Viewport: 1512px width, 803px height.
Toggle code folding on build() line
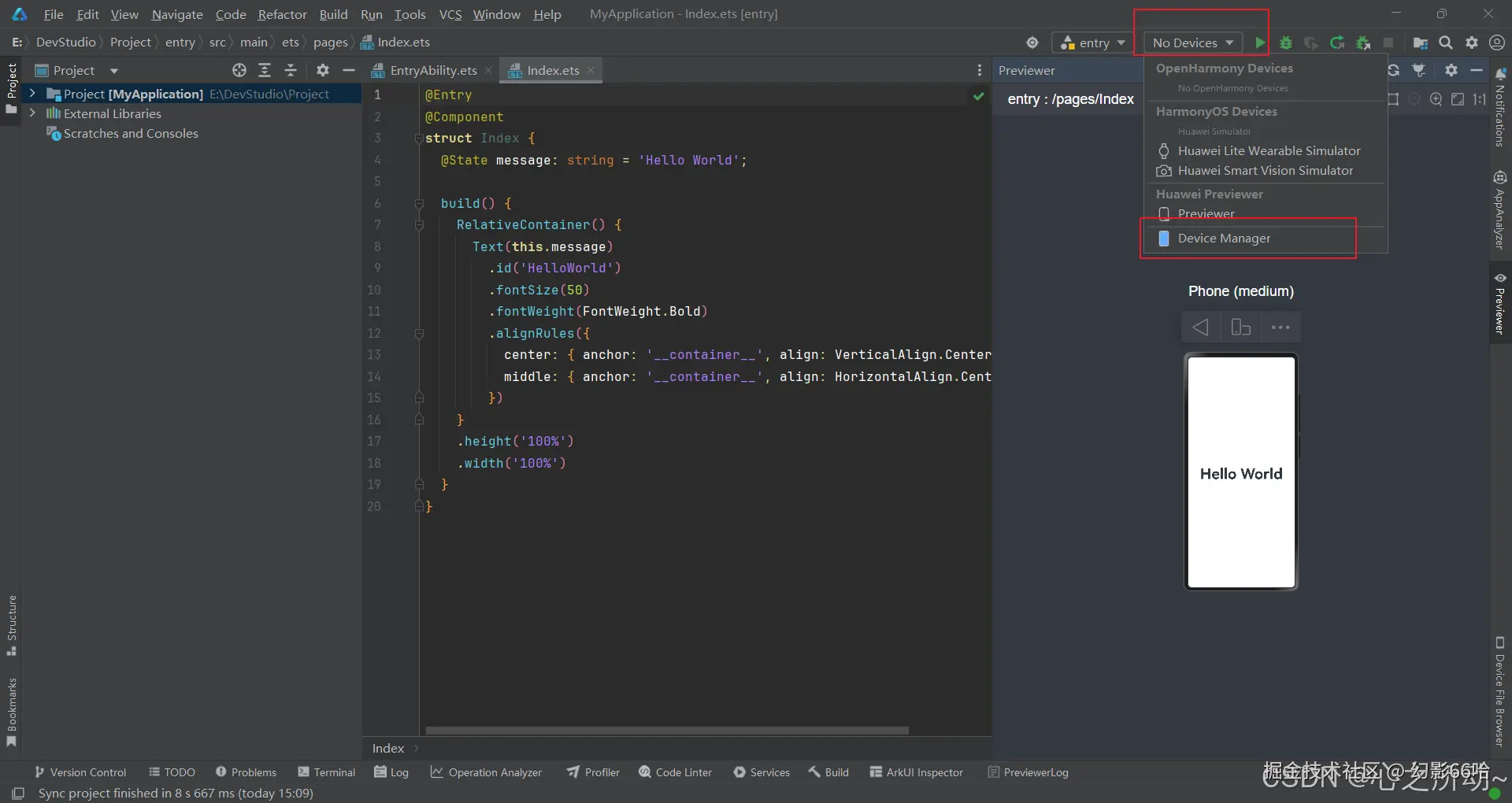coord(419,203)
